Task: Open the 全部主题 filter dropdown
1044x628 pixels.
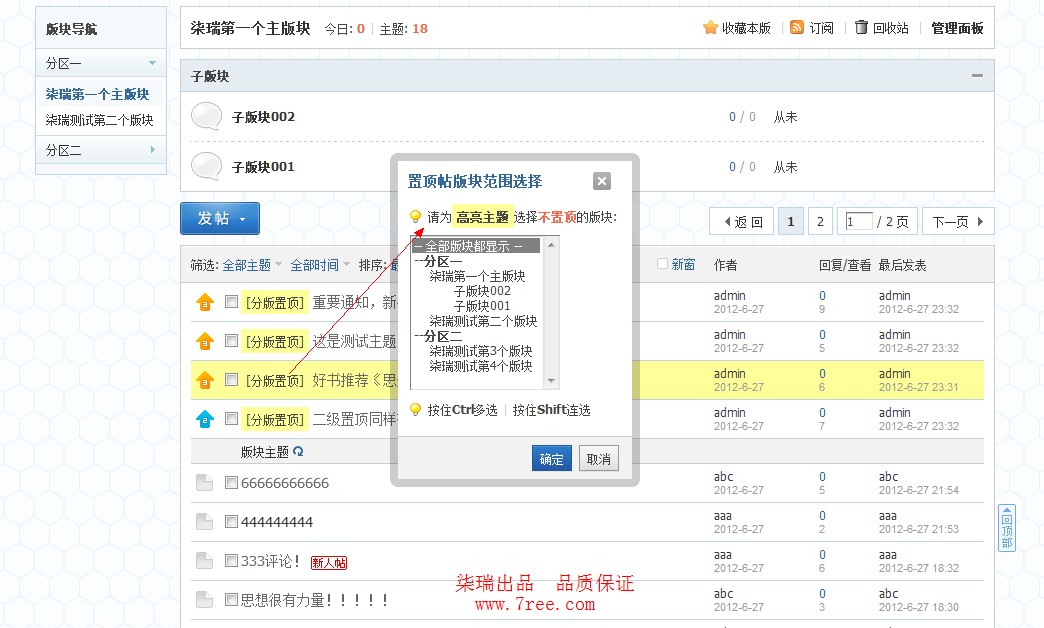Action: [252, 265]
